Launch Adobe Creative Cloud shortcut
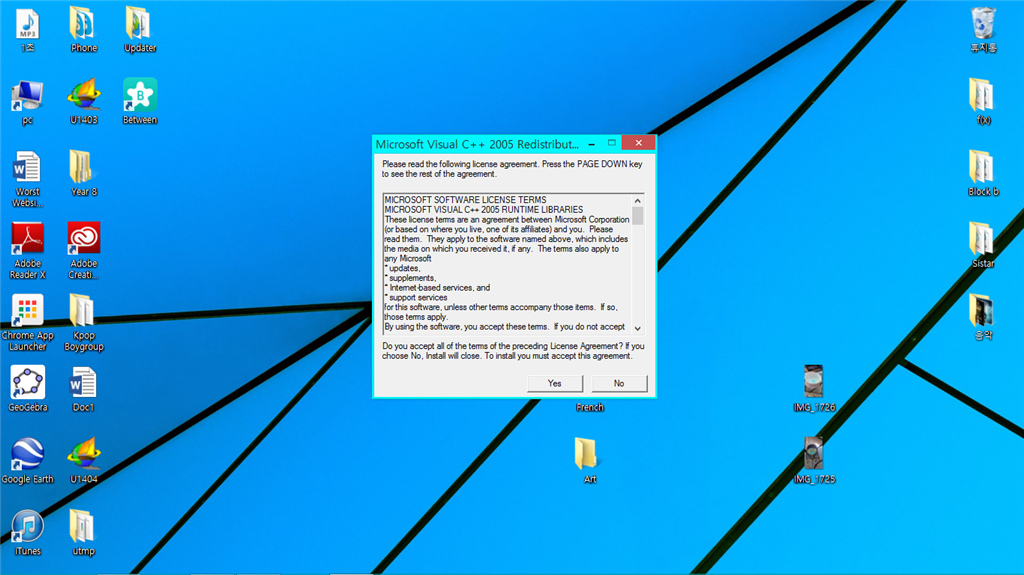 pos(84,239)
